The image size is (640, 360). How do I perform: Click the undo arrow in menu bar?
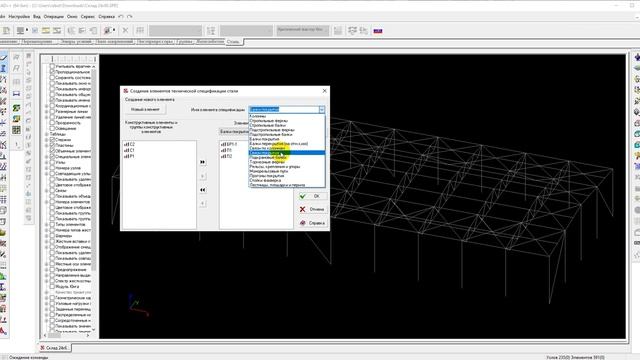(x=121, y=17)
